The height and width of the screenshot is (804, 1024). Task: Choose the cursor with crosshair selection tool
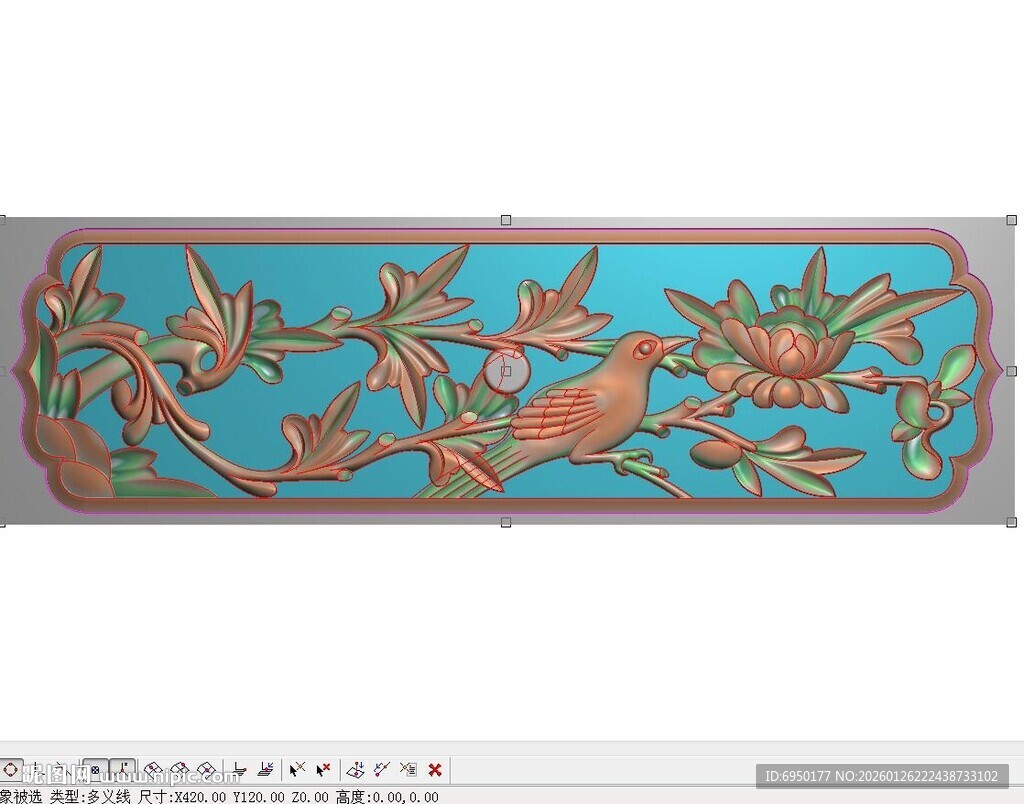coord(297,769)
